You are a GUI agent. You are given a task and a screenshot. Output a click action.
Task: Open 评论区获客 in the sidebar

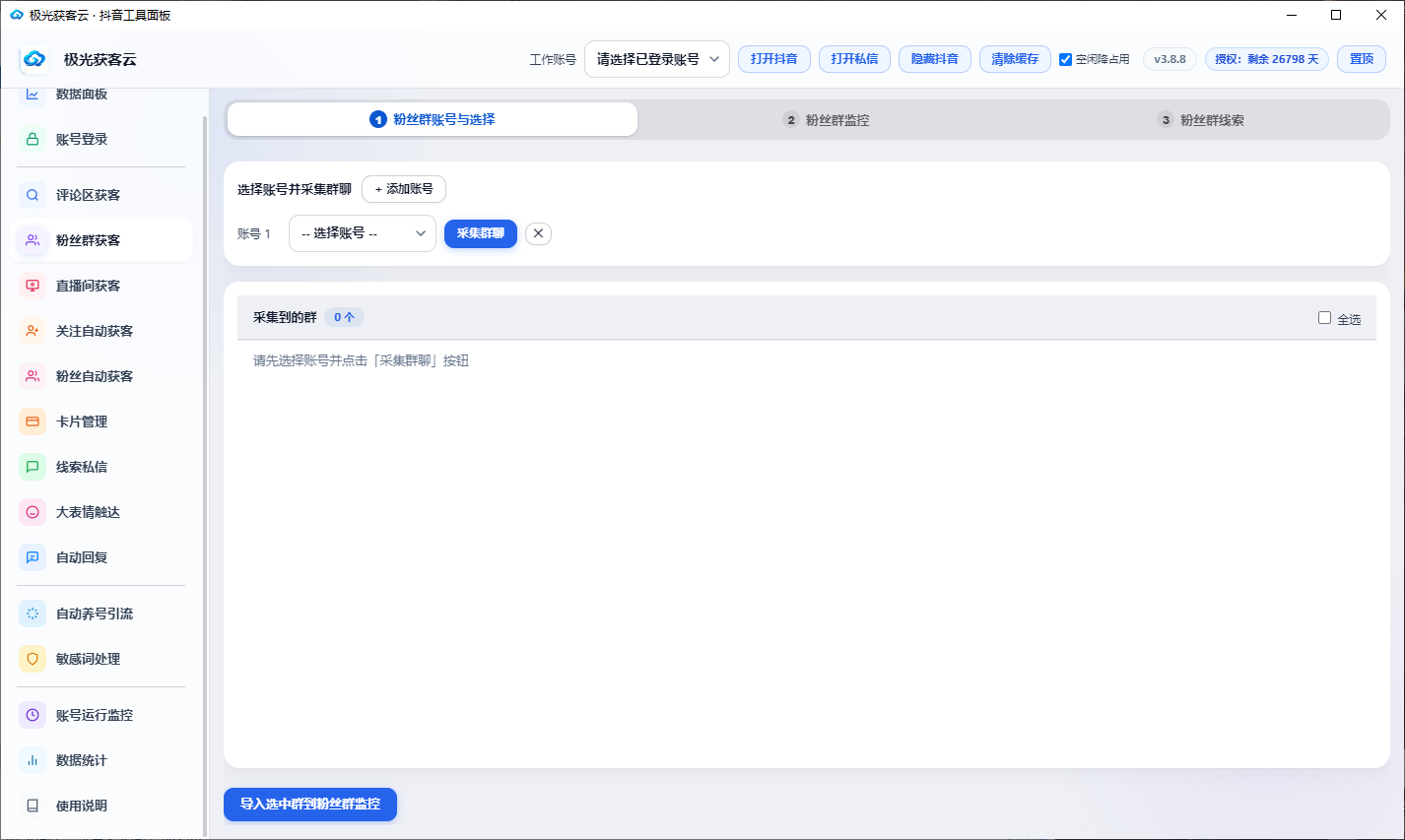[100, 195]
